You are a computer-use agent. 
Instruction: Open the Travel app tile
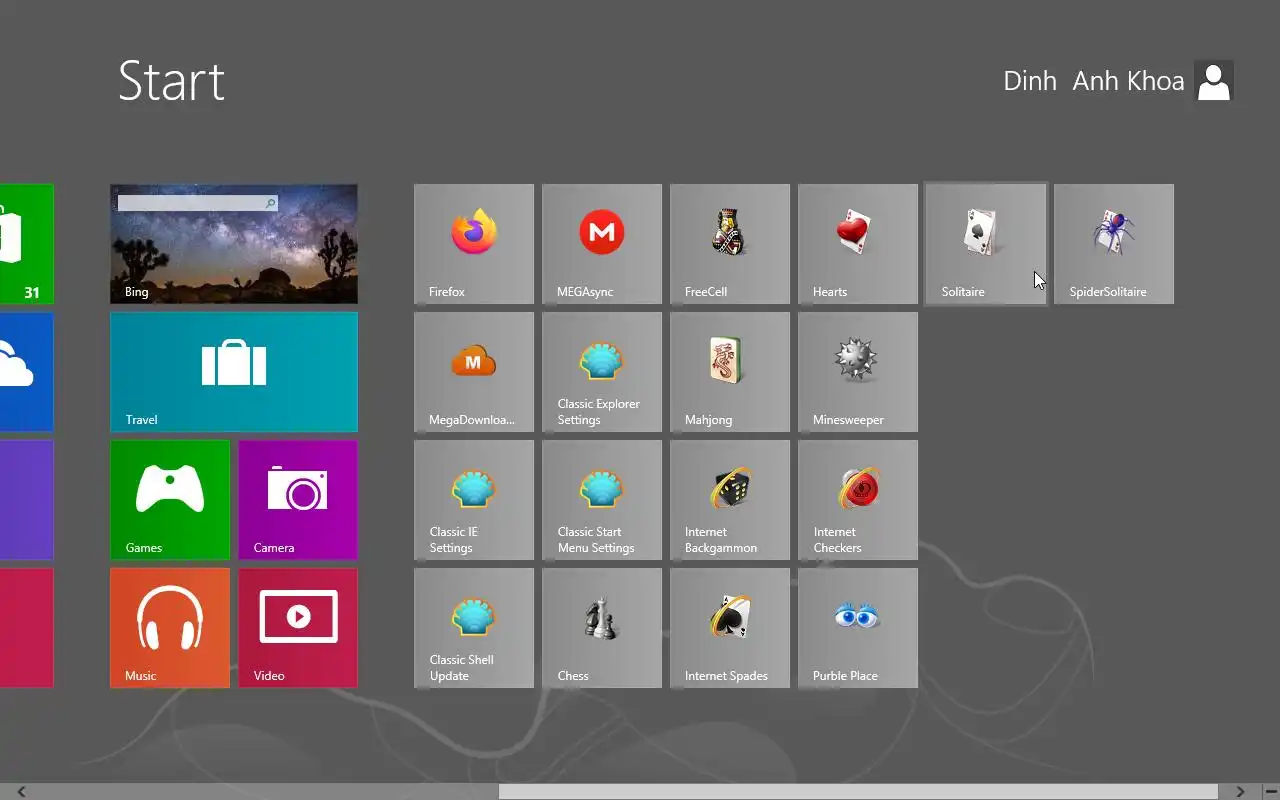coord(234,372)
